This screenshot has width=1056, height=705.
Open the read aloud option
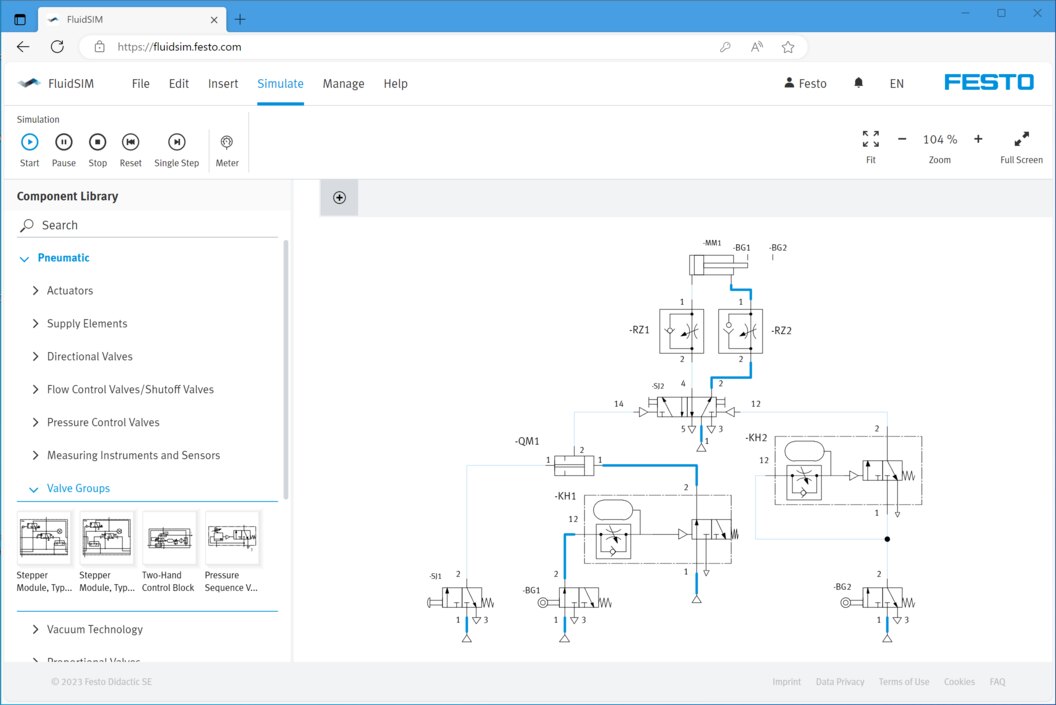[757, 46]
